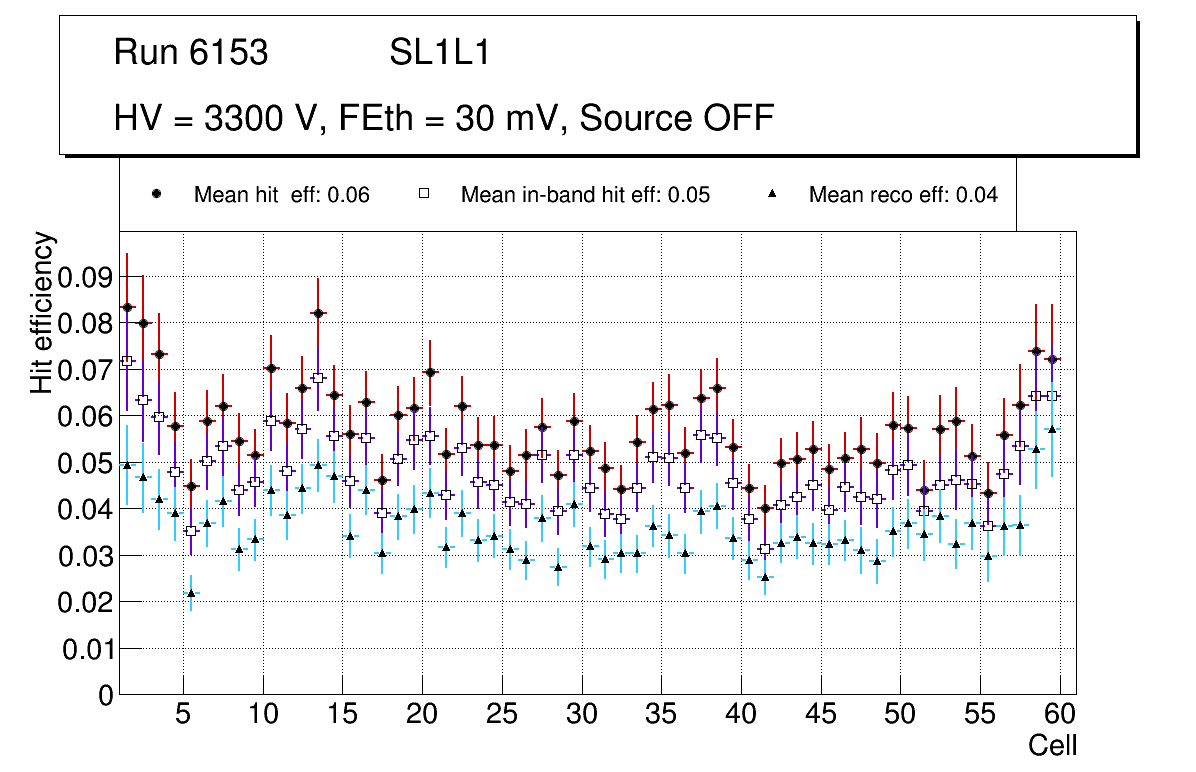Click the lowest triangle data point near cell 5

(191, 593)
